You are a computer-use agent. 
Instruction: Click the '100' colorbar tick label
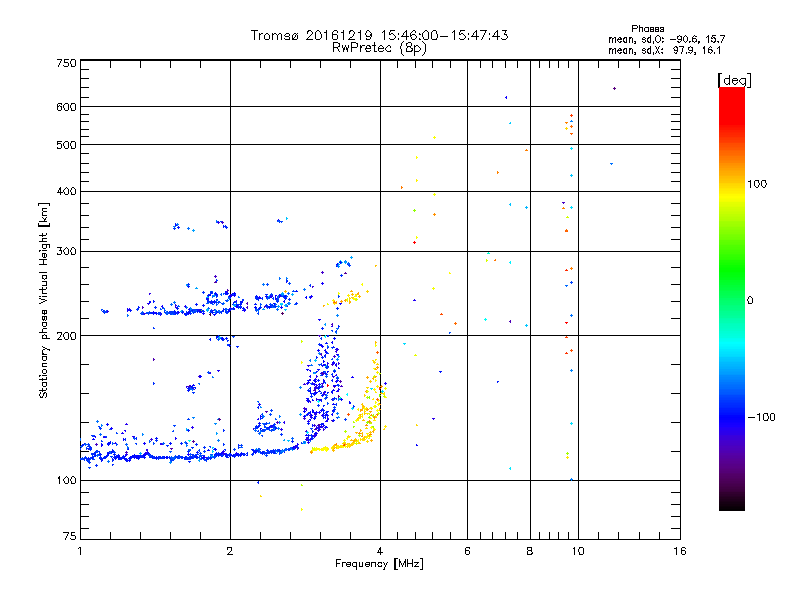(757, 184)
